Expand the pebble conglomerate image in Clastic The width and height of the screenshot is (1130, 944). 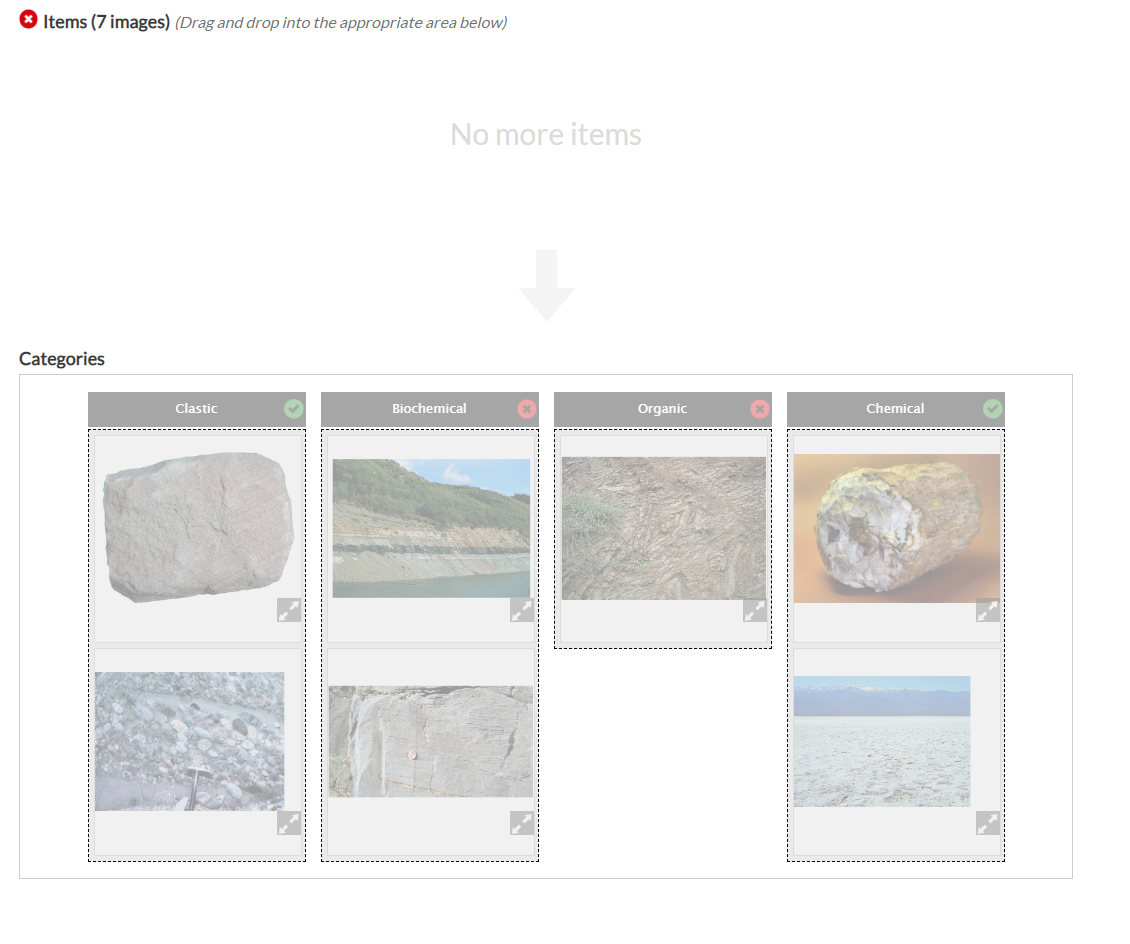point(289,823)
